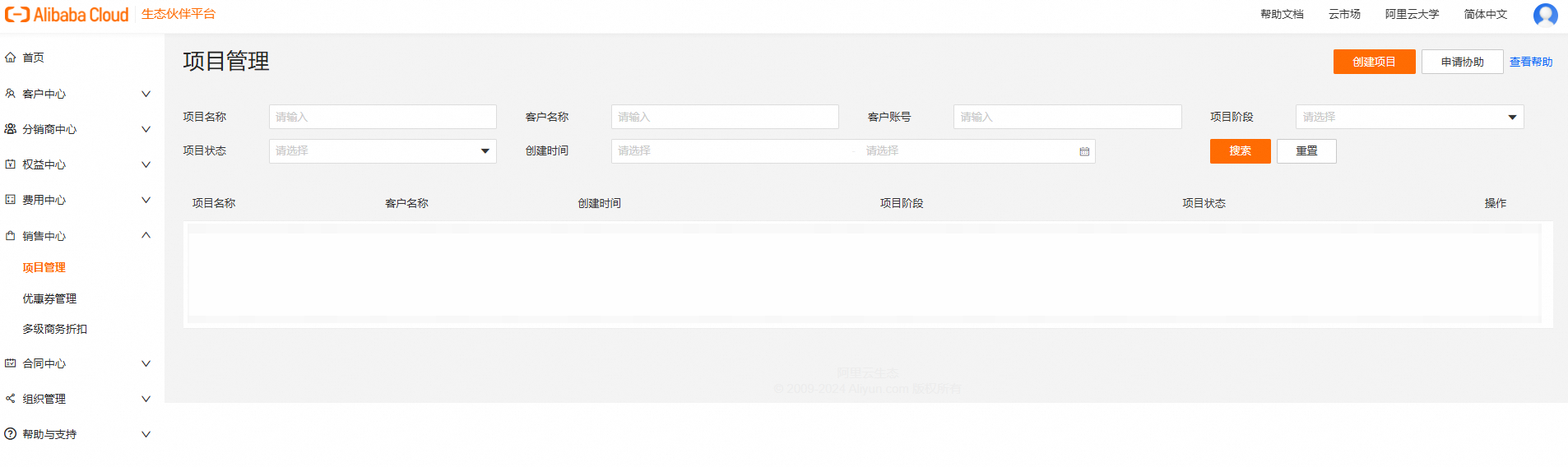Click the 费用中心 sidebar icon
The width and height of the screenshot is (1568, 467).
pyautogui.click(x=11, y=200)
